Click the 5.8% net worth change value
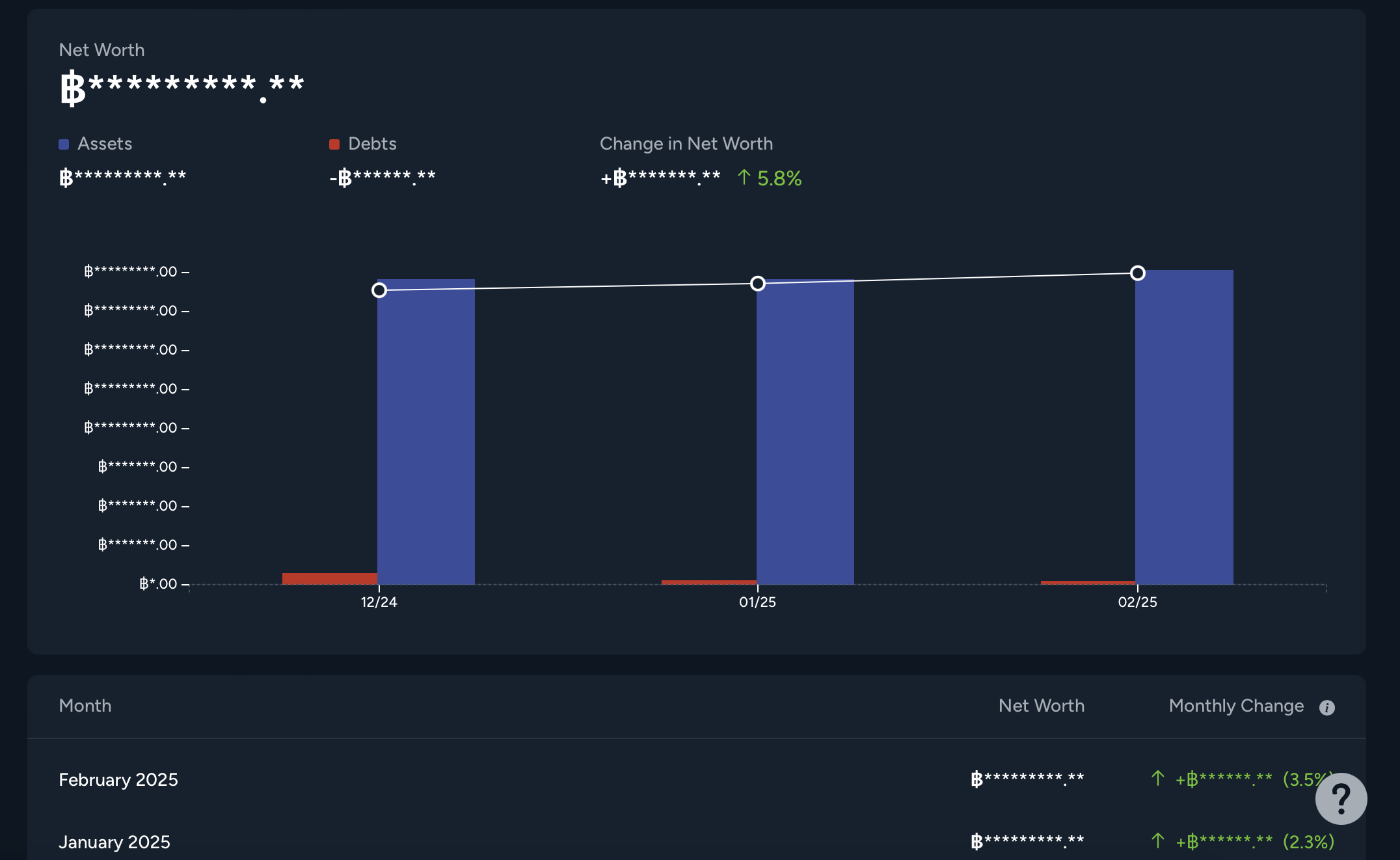Viewport: 1400px width, 860px height. [x=779, y=178]
